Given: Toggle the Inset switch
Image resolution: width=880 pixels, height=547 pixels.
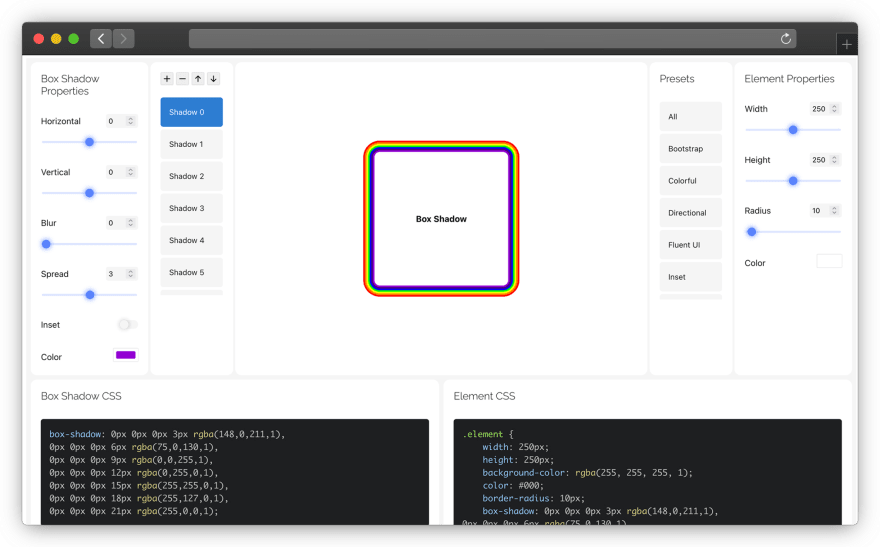Looking at the screenshot, I should (127, 325).
